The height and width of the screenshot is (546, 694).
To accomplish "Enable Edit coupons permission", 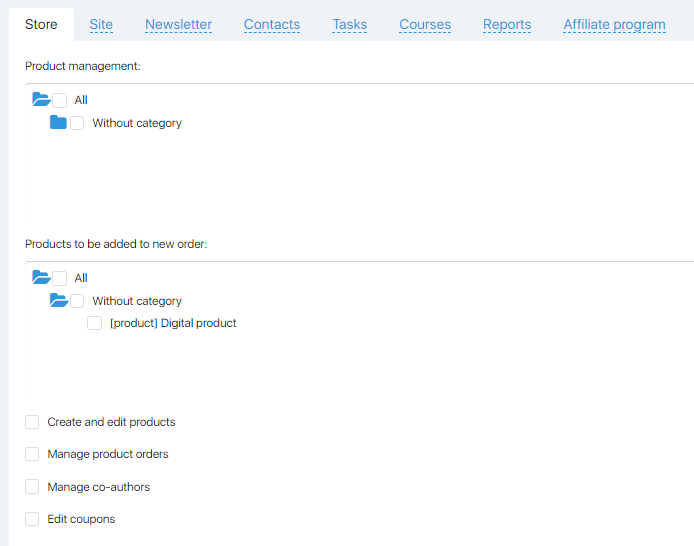I will coord(32,519).
